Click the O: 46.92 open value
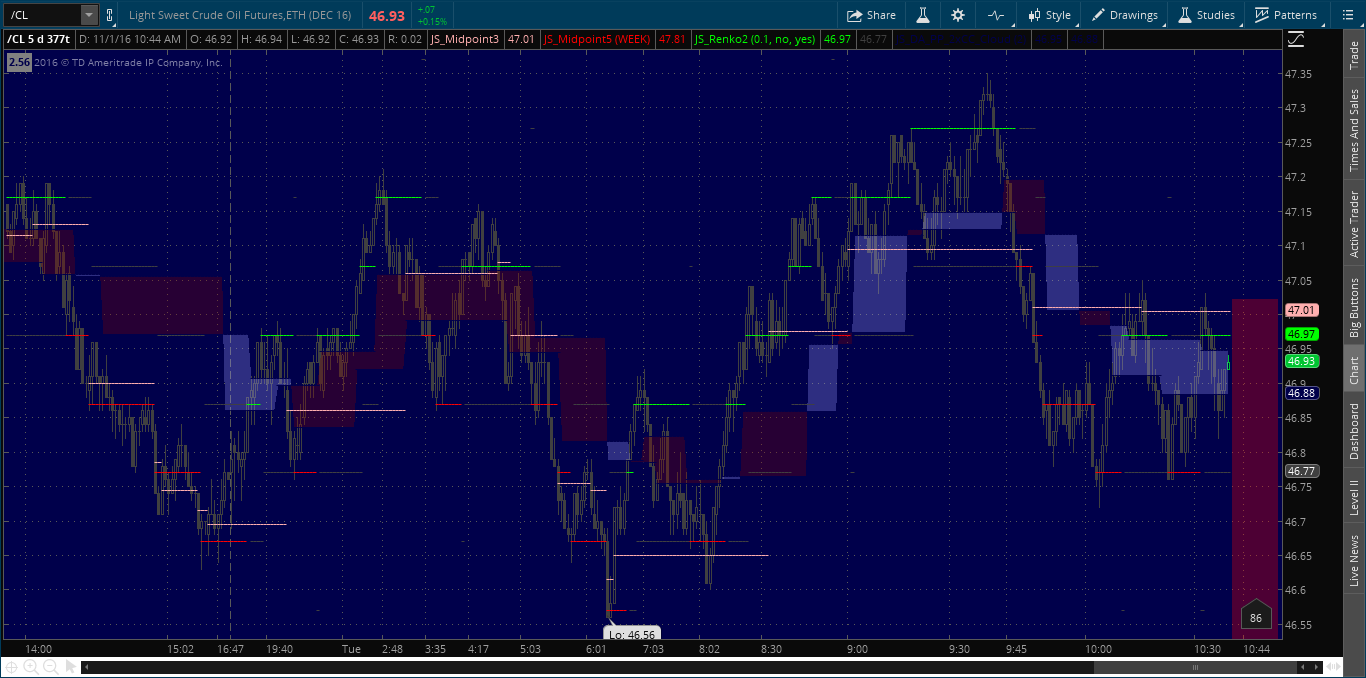 tap(210, 39)
